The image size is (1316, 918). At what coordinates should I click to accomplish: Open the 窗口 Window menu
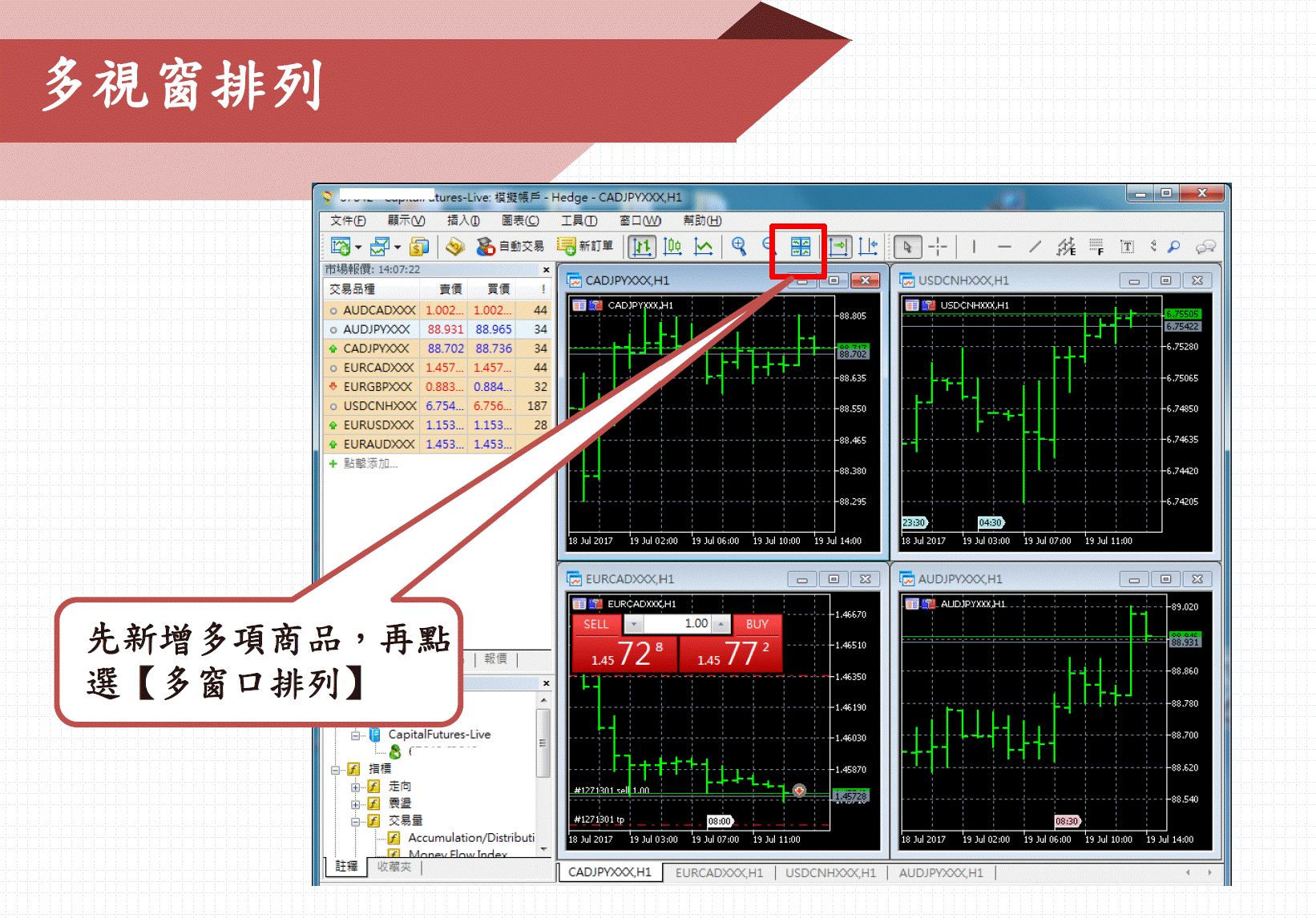pos(640,220)
